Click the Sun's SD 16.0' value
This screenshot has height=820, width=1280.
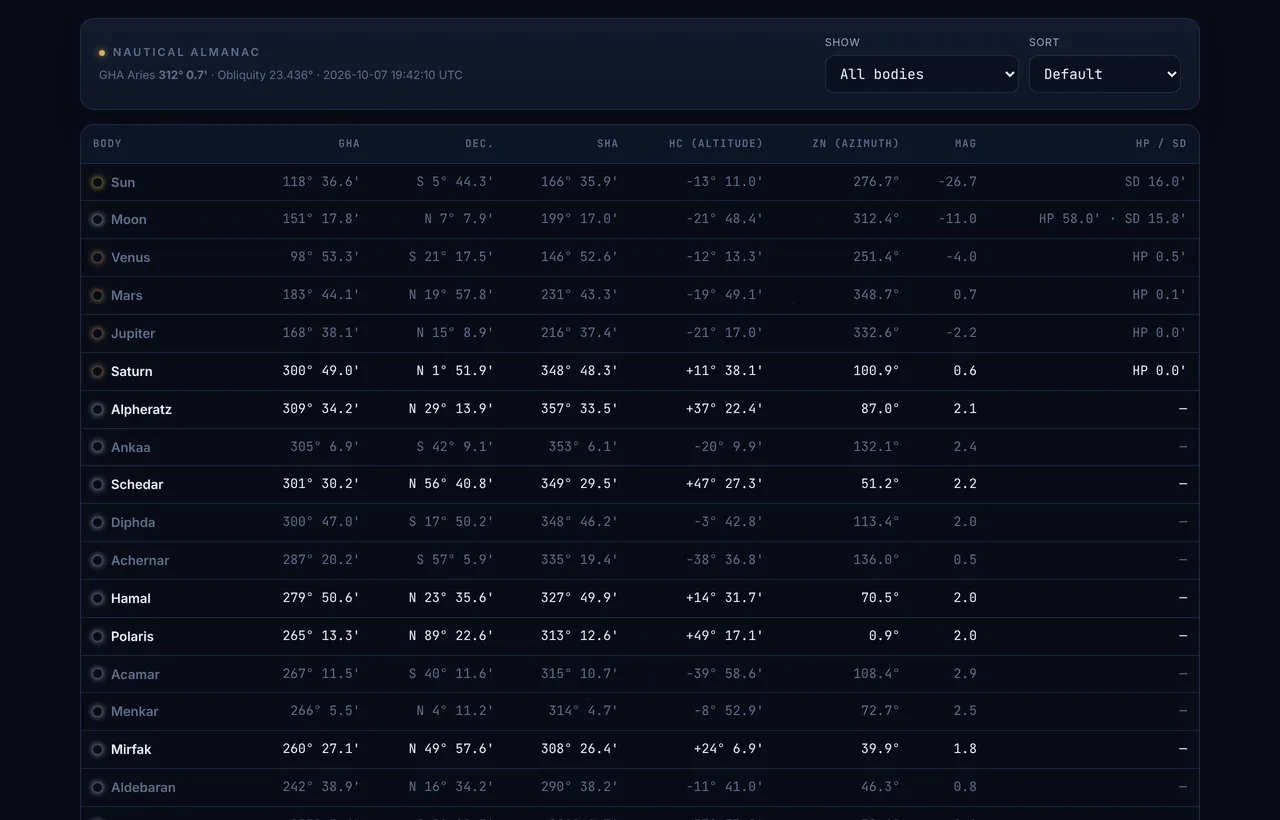(1156, 182)
